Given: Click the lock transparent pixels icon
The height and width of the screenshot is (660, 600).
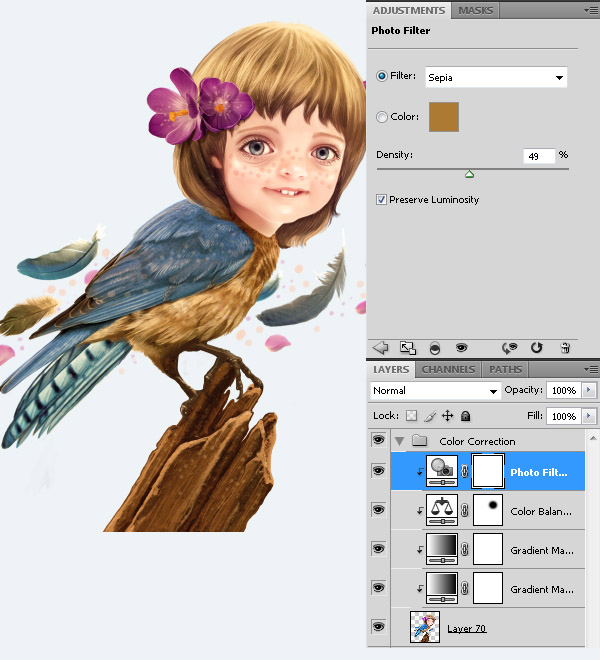Looking at the screenshot, I should click(x=411, y=415).
